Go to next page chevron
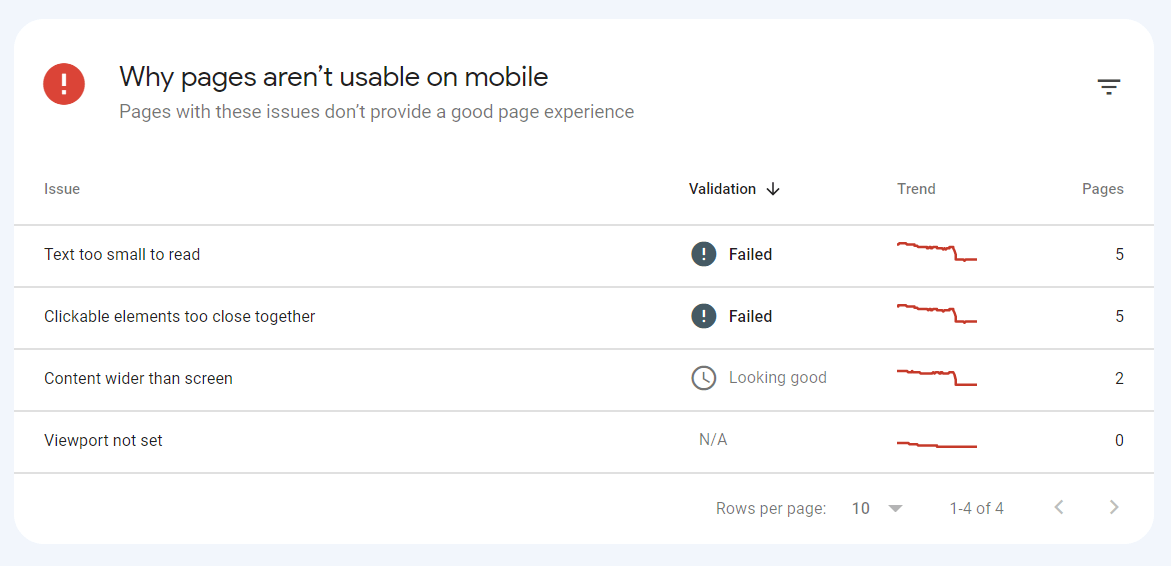This screenshot has height=566, width=1171. 1114,508
